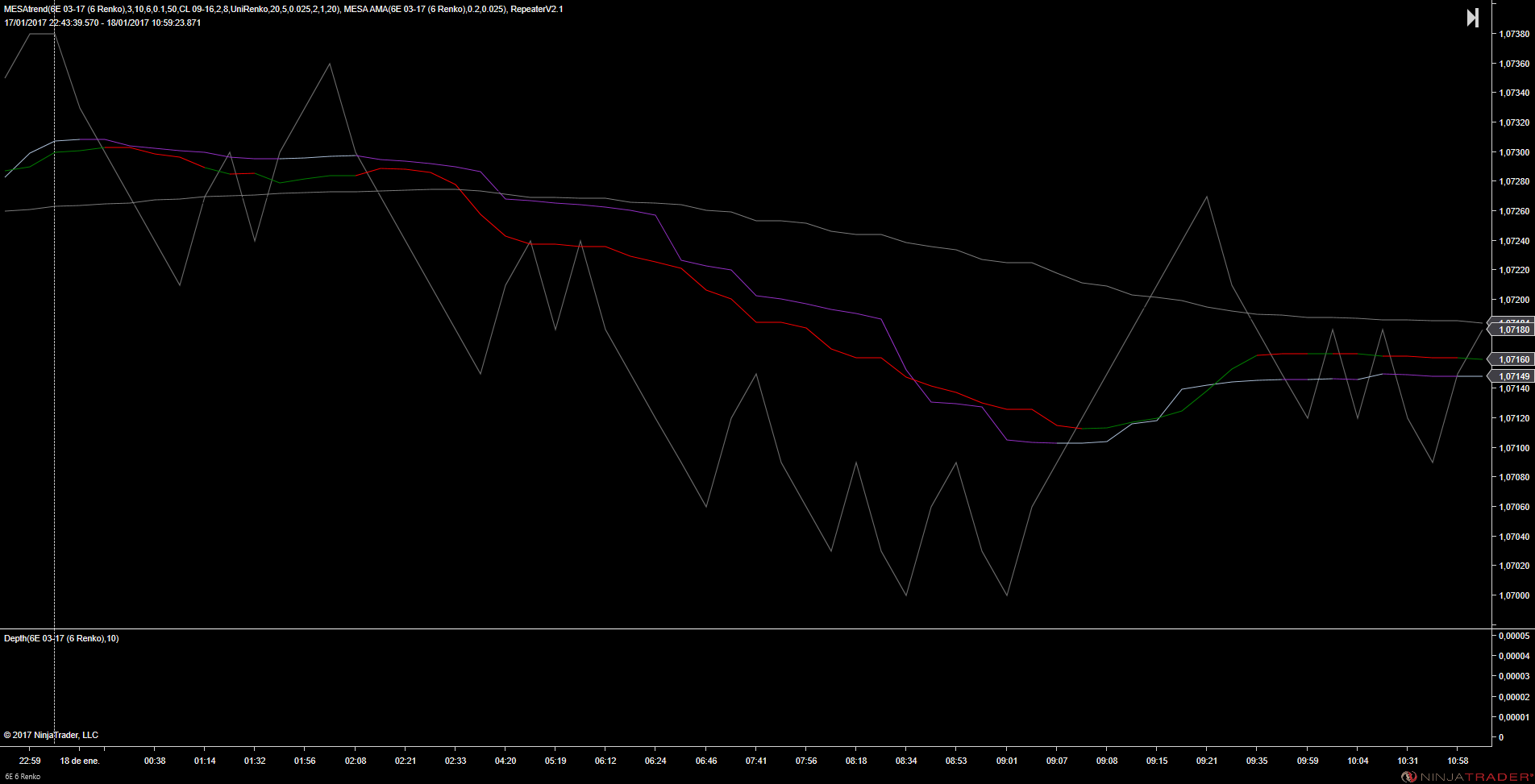Click the 1,07320 price axis label
This screenshot has width=1535, height=784.
click(1514, 122)
